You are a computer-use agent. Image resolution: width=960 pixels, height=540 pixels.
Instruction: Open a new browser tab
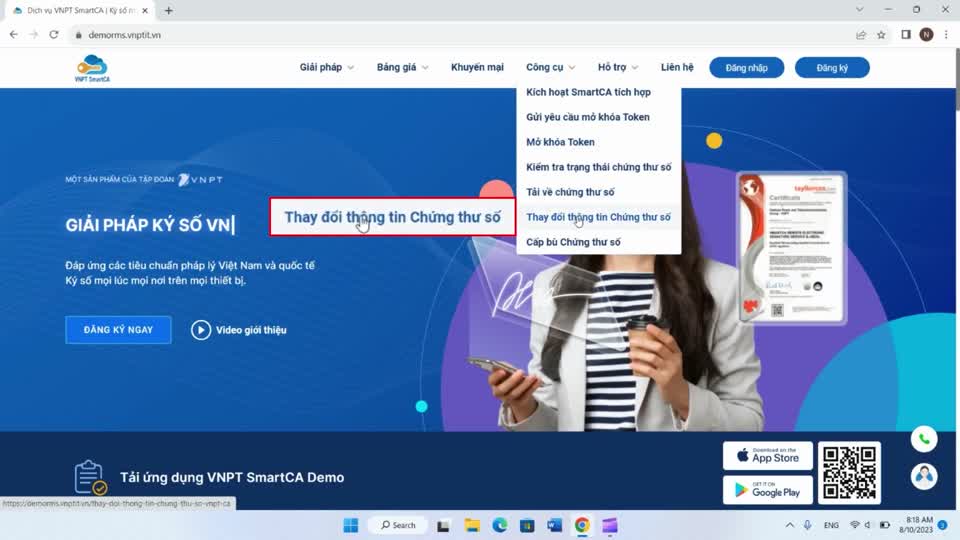pyautogui.click(x=168, y=10)
